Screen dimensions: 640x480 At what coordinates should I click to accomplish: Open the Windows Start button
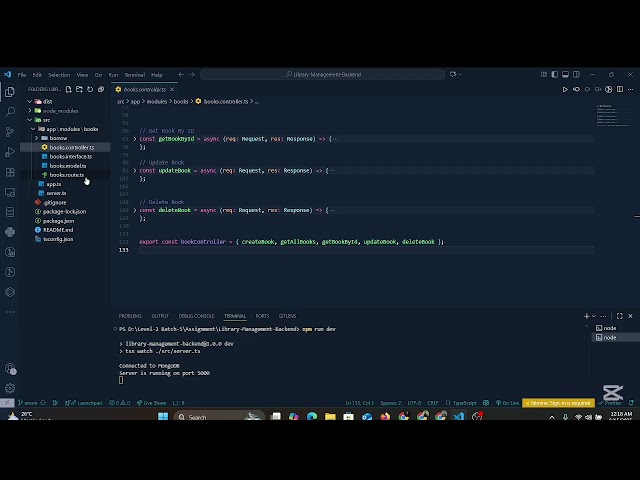pyautogui.click(x=163, y=417)
